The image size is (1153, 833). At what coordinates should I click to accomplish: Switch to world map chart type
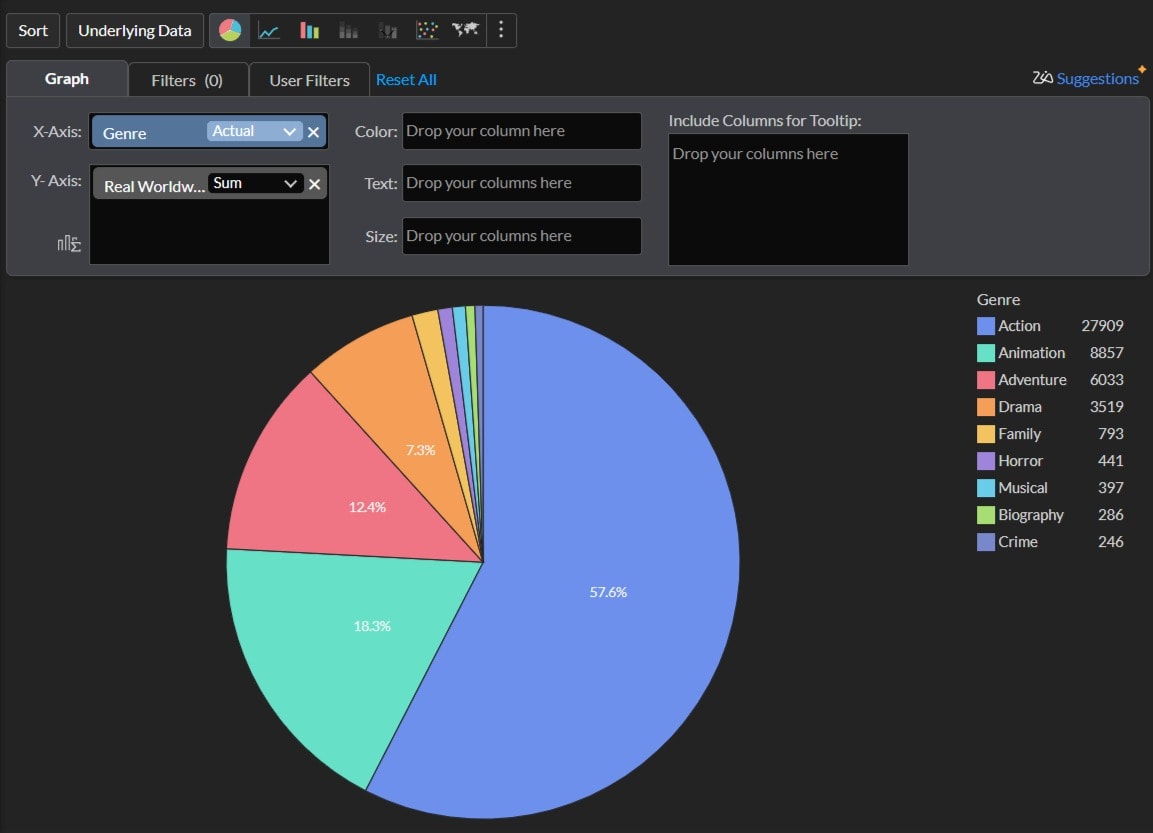465,29
